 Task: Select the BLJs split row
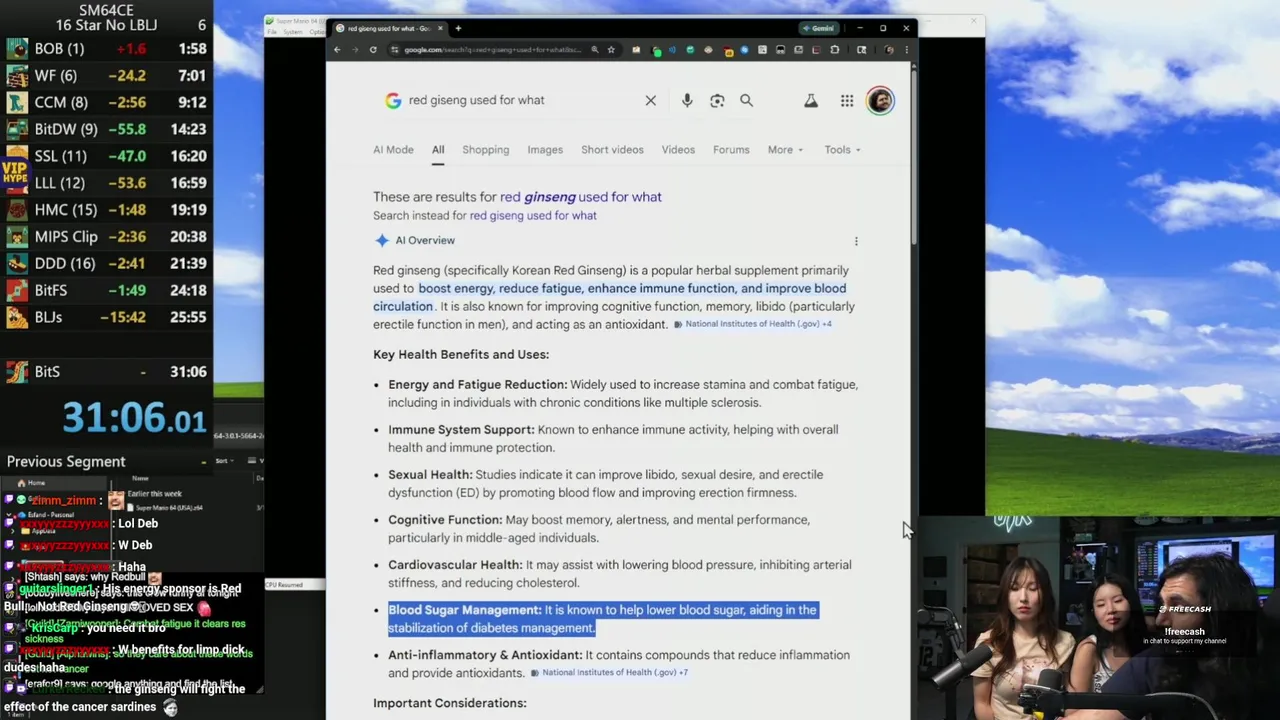pos(106,318)
